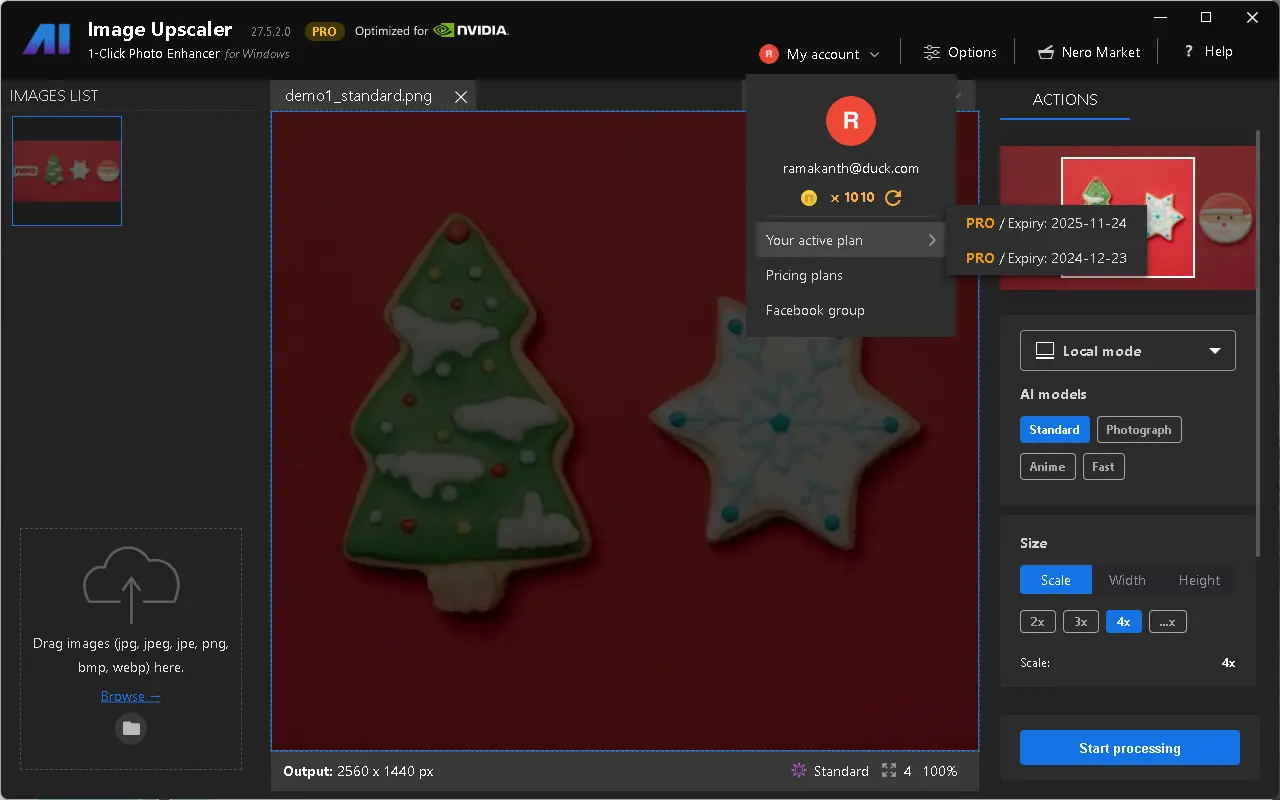
Task: Click the refresh credits icon
Action: [893, 198]
